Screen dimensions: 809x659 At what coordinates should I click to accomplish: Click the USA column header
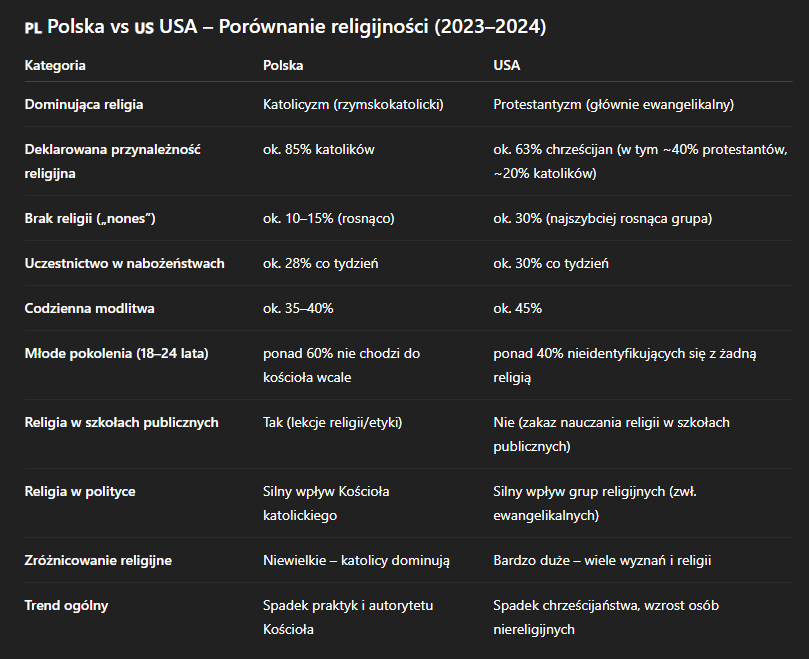[507, 65]
